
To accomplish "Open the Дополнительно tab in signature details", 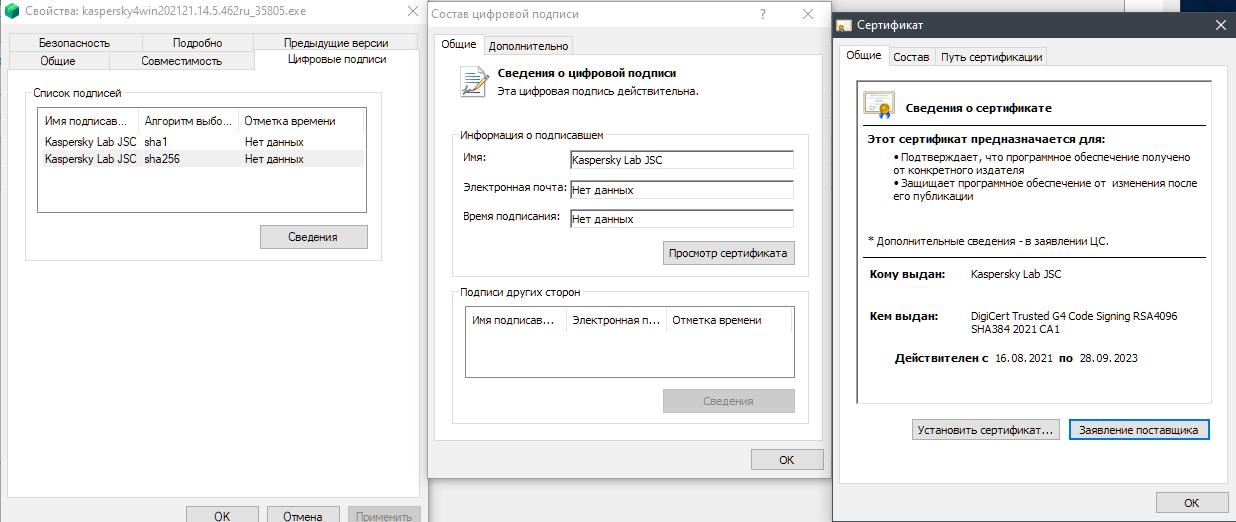I will coord(528,45).
